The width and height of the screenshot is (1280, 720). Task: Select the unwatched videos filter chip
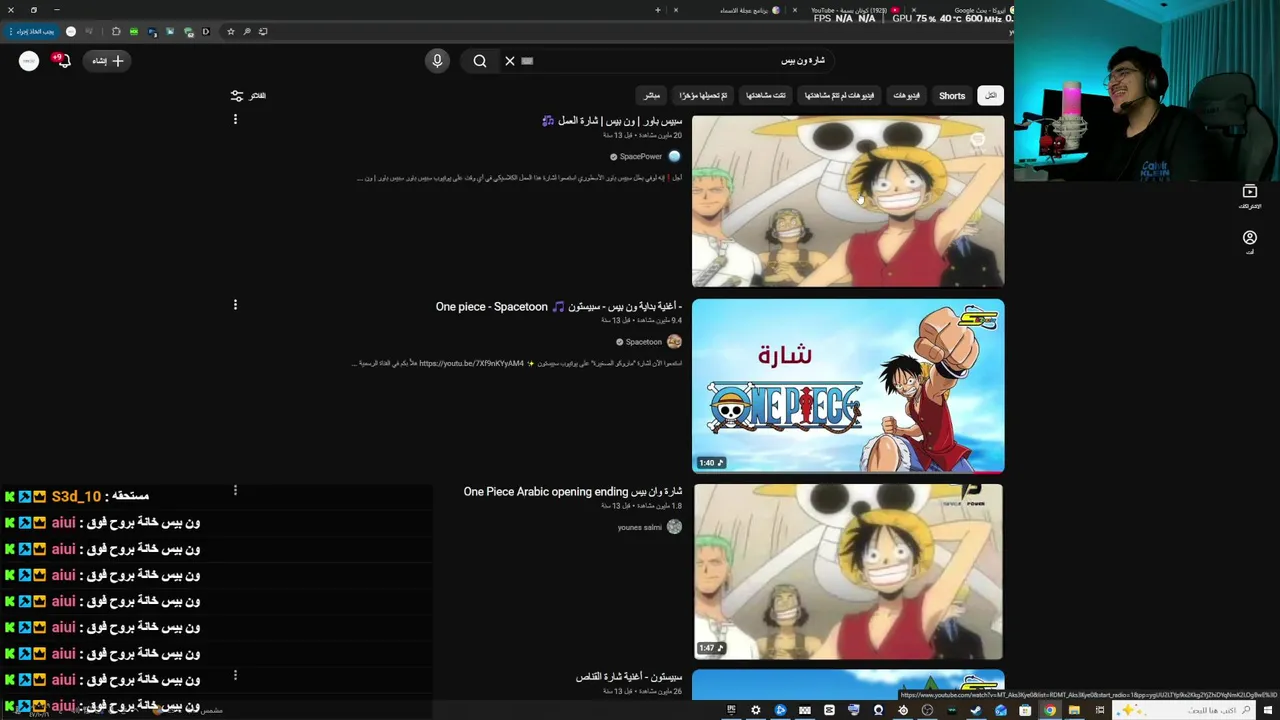click(839, 95)
